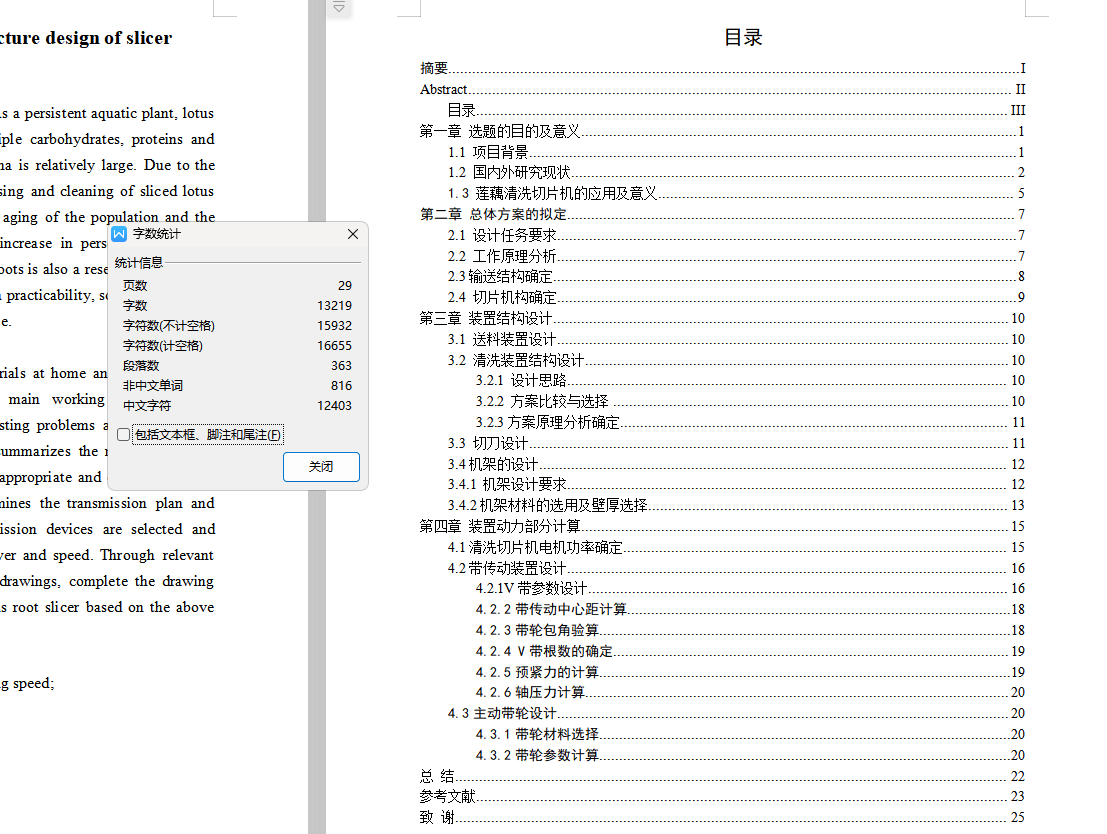This screenshot has height=834, width=1107.
Task: Select 4.2.1 V带参数设计 line
Action: [x=750, y=588]
